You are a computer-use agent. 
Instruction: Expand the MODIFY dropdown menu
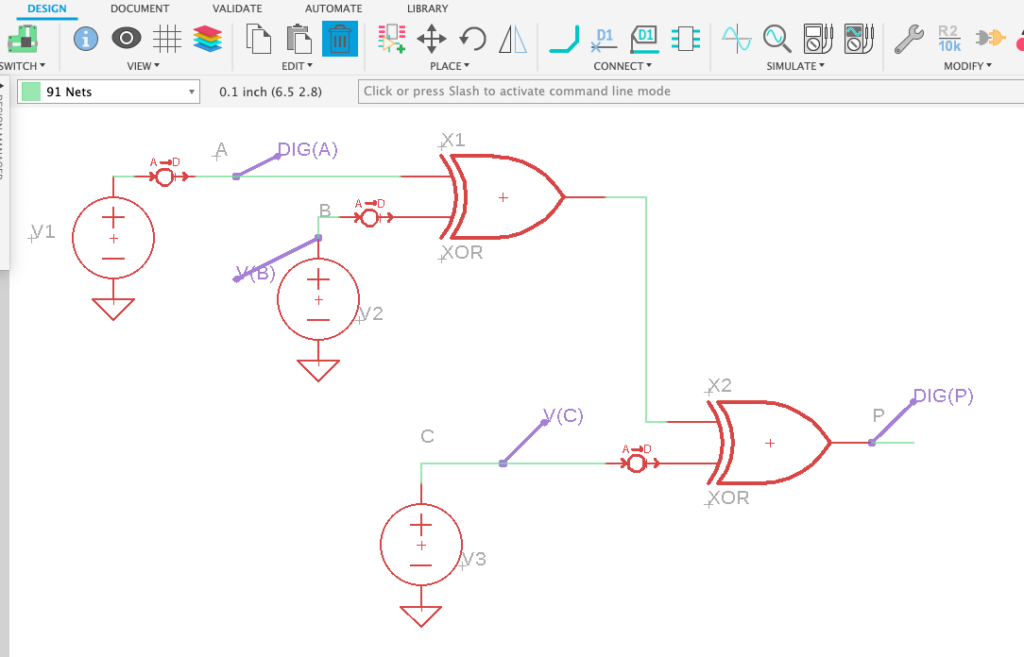pyautogui.click(x=968, y=66)
